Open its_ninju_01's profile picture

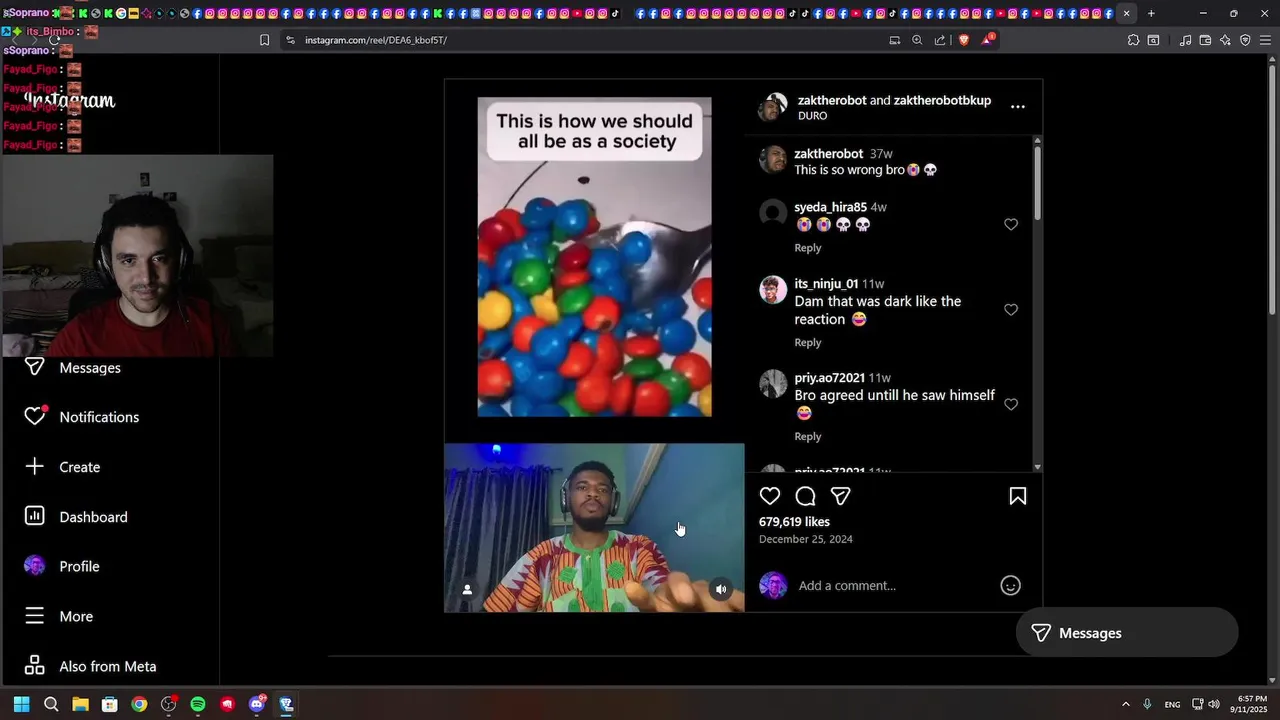pyautogui.click(x=773, y=290)
